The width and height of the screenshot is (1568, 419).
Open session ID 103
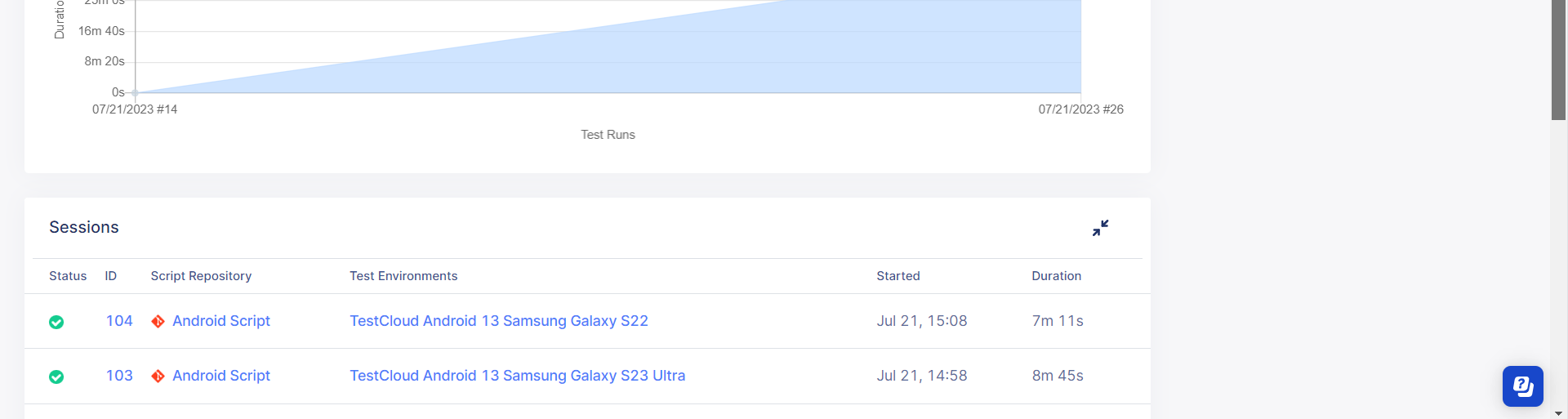[x=119, y=376]
